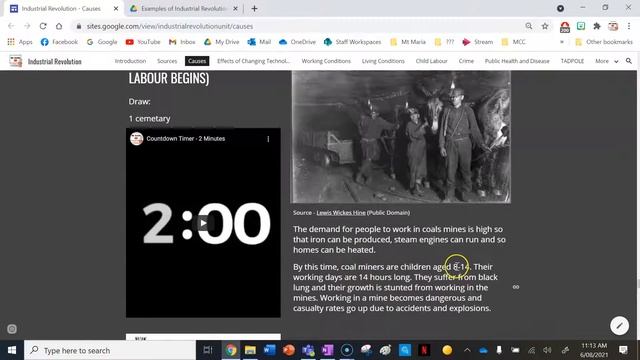Select the Causes page tab
This screenshot has width=640, height=360.
[x=197, y=61]
